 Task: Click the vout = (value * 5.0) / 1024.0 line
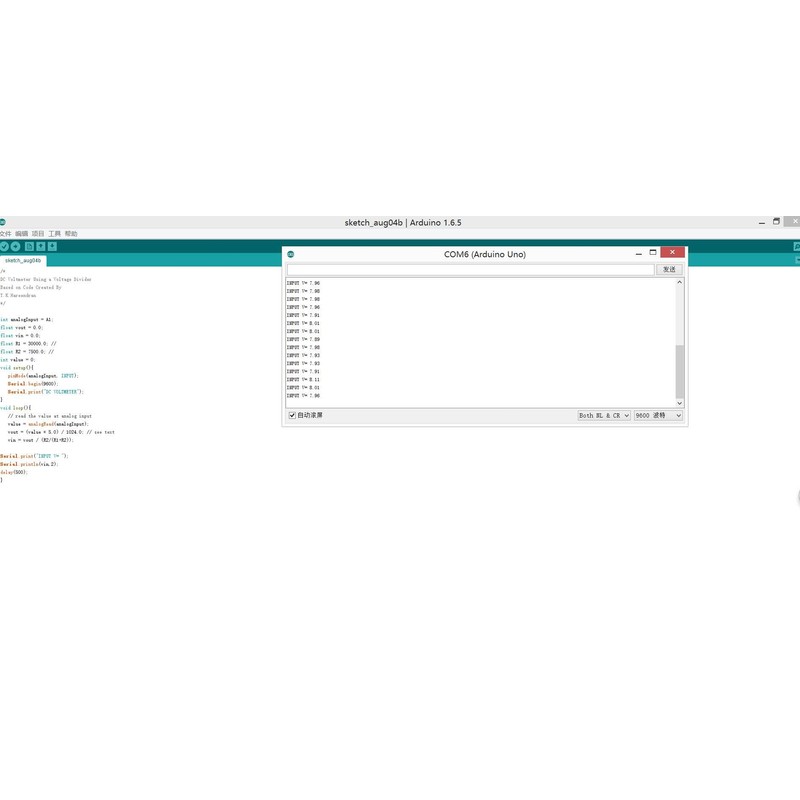[61, 432]
